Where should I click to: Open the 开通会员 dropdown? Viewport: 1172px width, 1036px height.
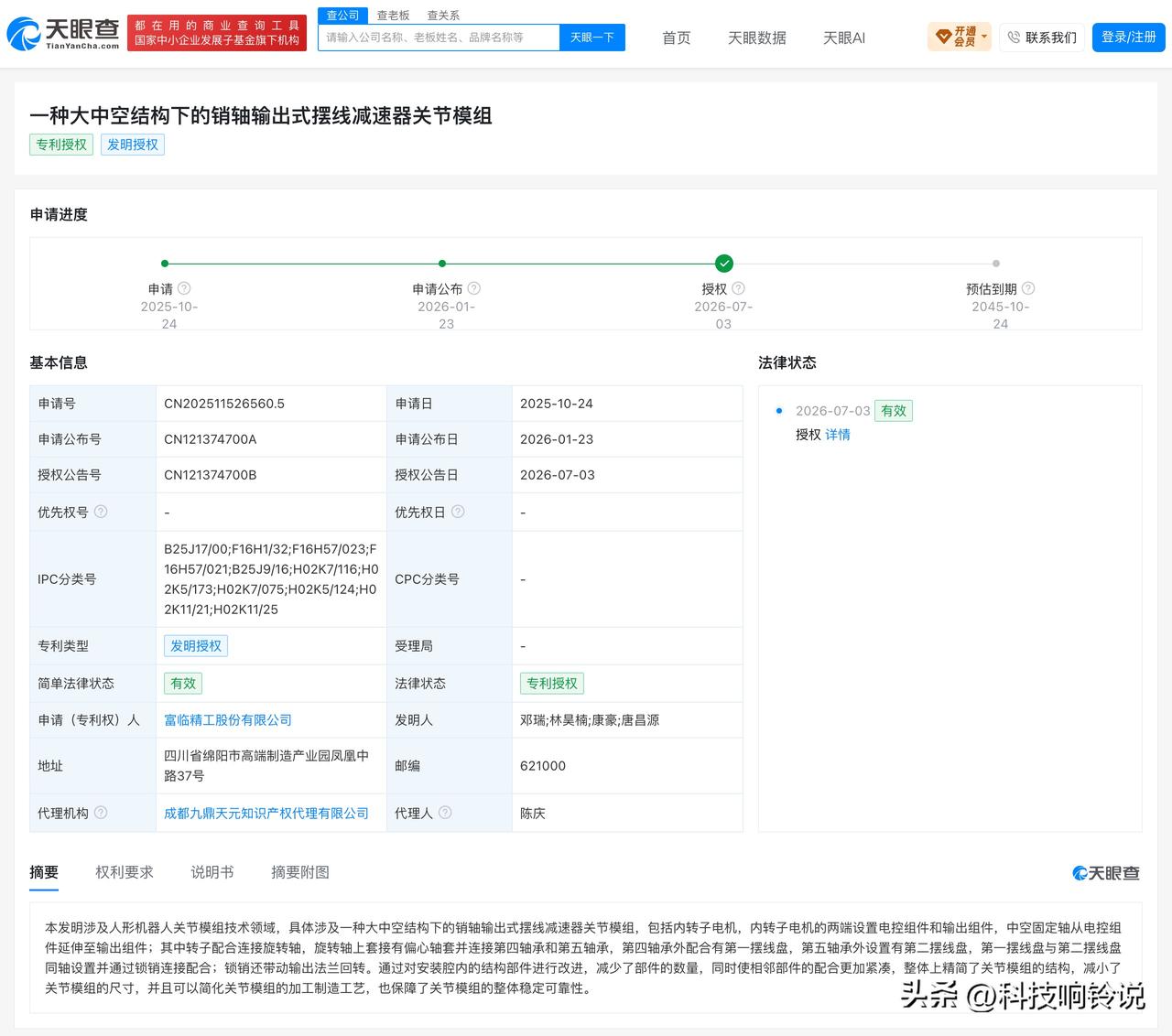[x=959, y=37]
